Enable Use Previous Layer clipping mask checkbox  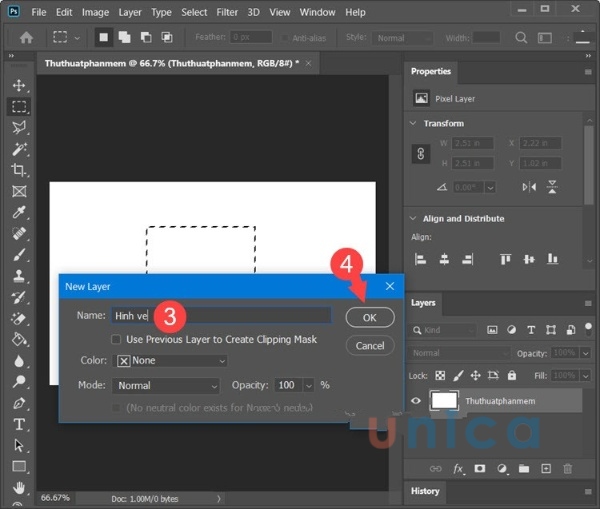117,340
